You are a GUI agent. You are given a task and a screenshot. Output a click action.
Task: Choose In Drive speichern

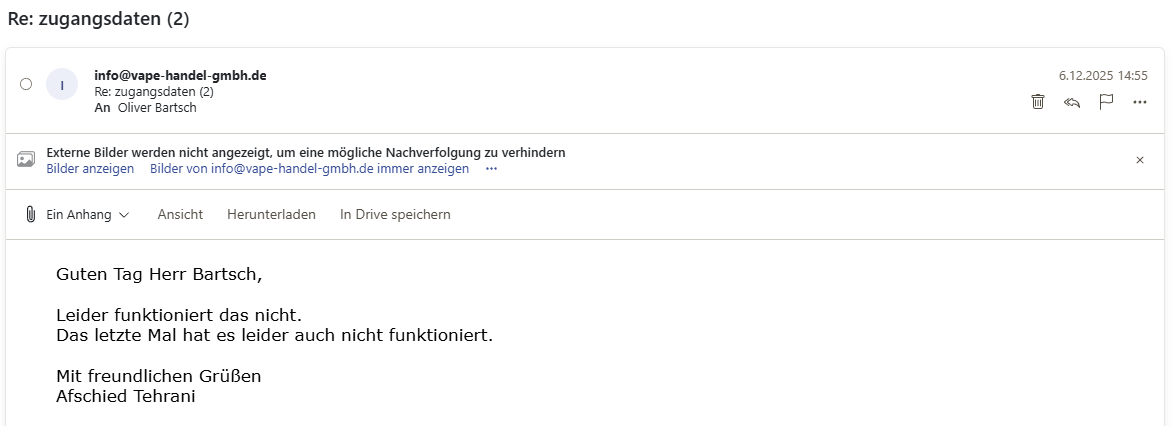(395, 215)
